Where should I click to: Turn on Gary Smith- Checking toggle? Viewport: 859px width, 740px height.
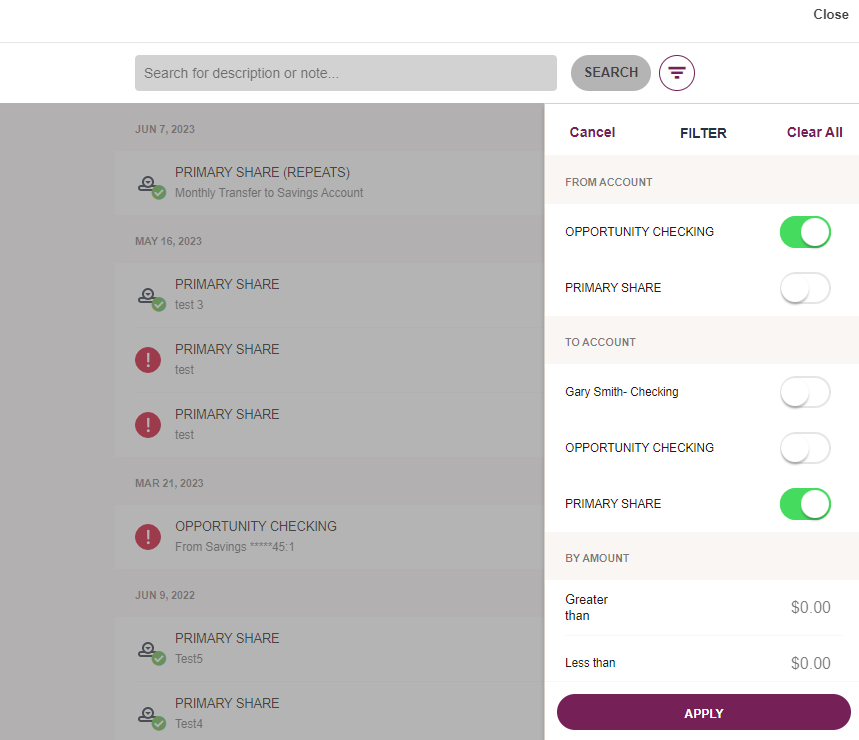(805, 392)
